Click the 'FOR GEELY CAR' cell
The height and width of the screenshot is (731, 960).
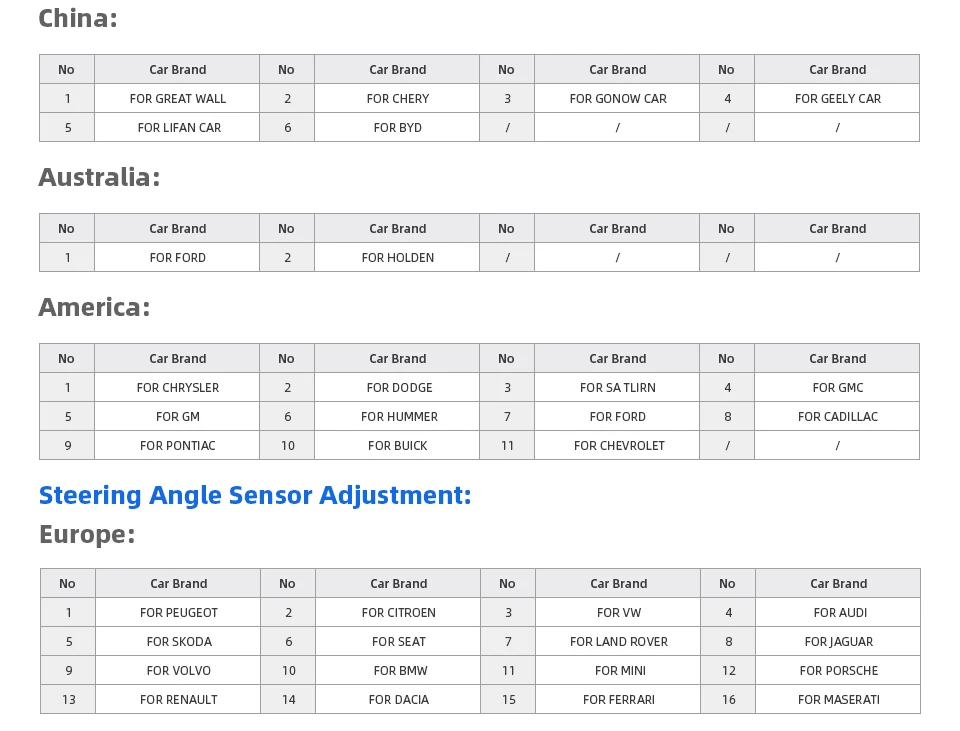(x=837, y=99)
